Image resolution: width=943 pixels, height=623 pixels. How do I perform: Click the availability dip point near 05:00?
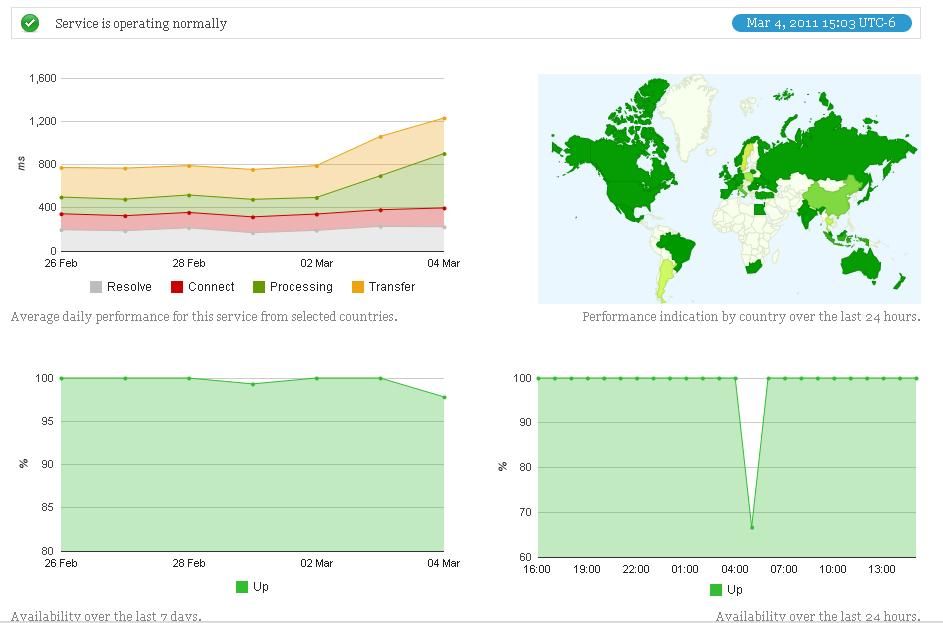752,527
